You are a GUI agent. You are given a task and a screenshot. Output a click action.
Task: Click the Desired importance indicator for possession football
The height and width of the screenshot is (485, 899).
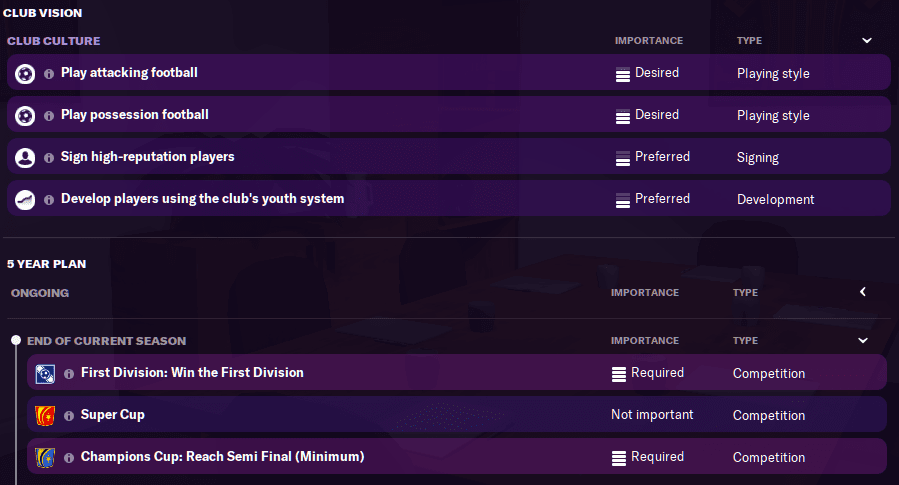click(x=623, y=116)
